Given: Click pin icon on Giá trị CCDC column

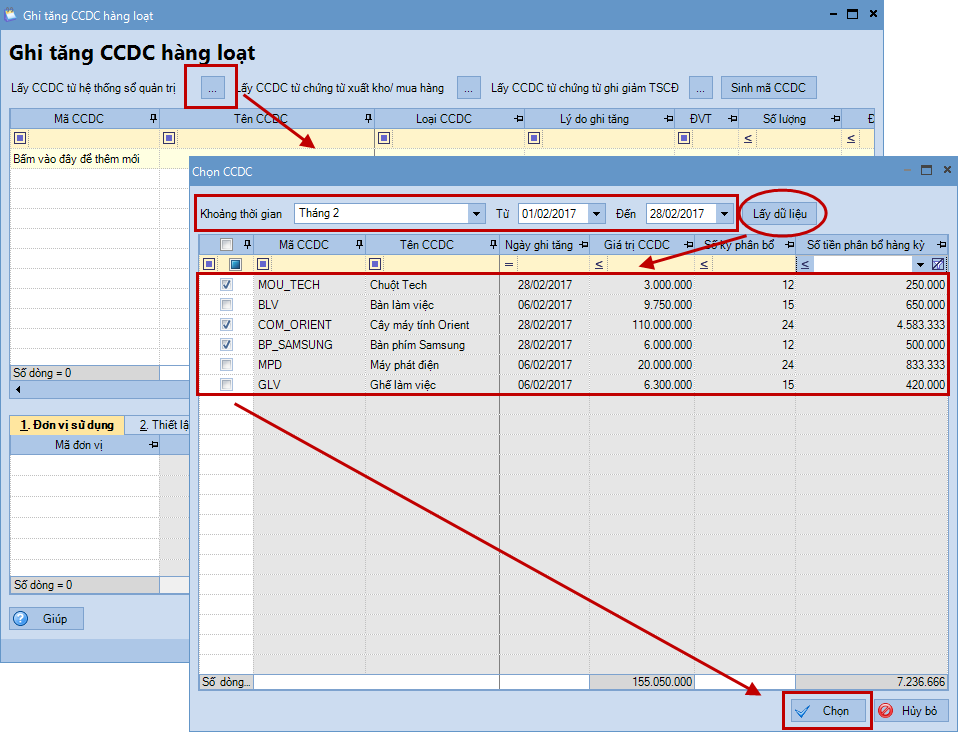Looking at the screenshot, I should pos(687,245).
